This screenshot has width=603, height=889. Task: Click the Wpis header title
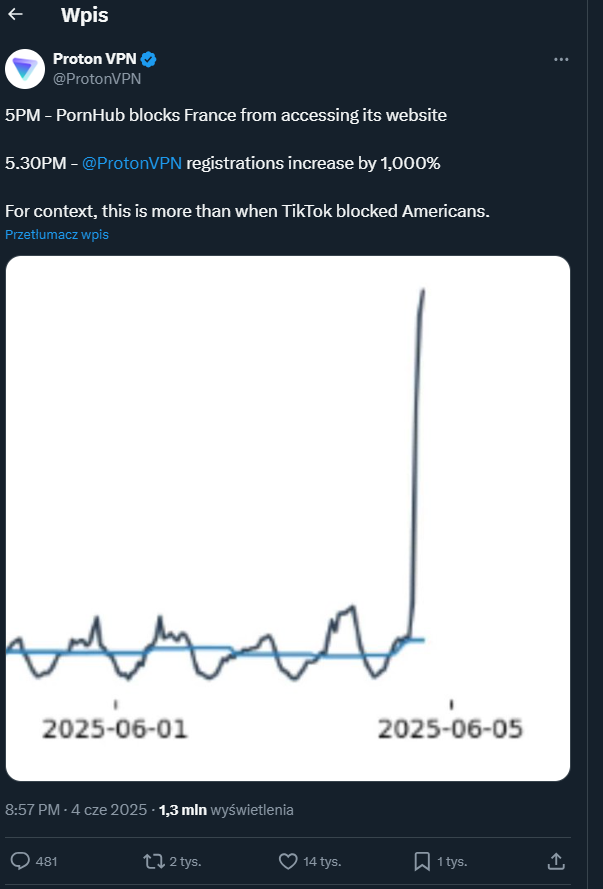click(84, 15)
